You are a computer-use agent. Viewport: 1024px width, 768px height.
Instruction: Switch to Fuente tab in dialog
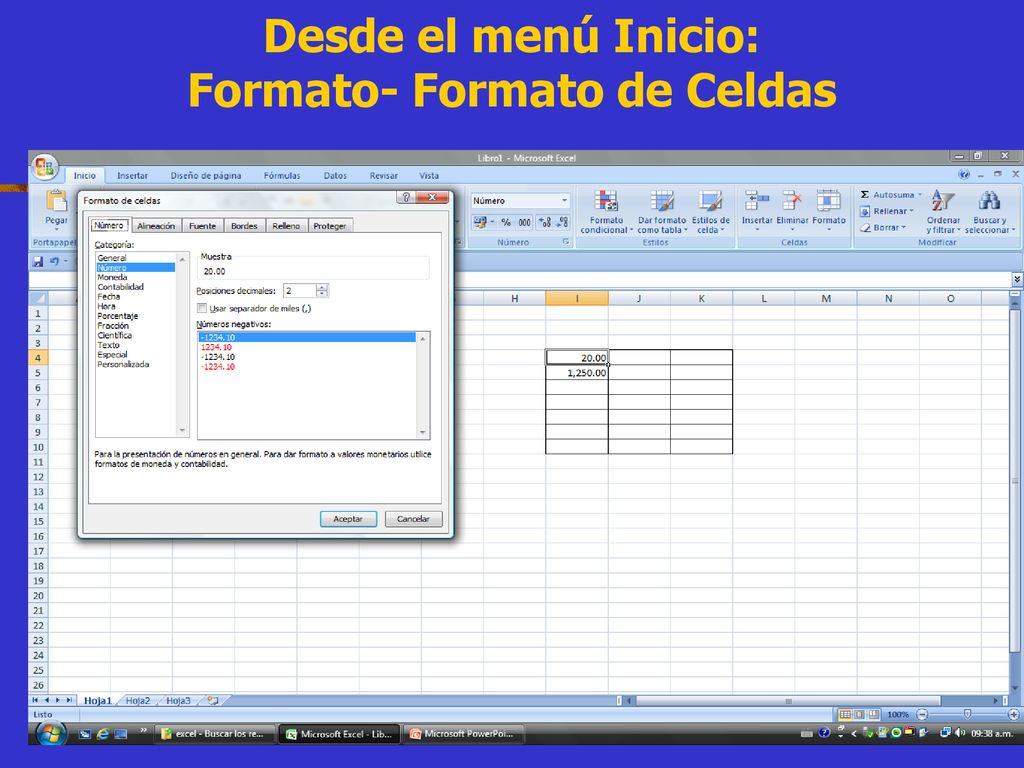[202, 225]
